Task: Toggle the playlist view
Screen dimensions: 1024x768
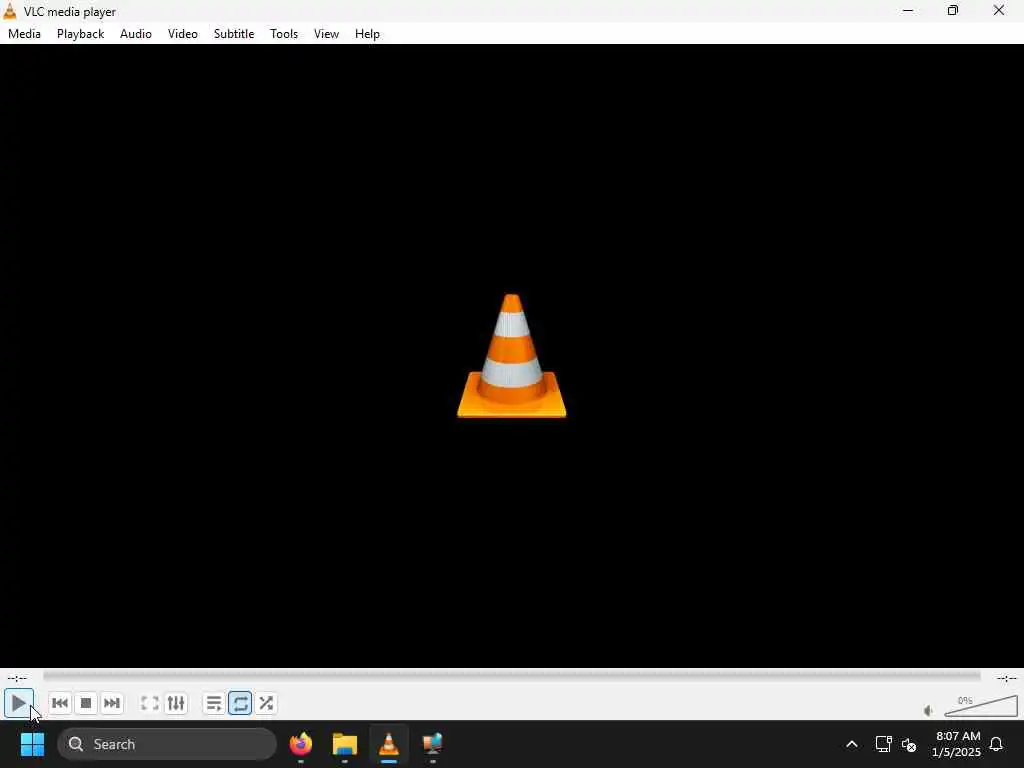Action: pyautogui.click(x=214, y=703)
